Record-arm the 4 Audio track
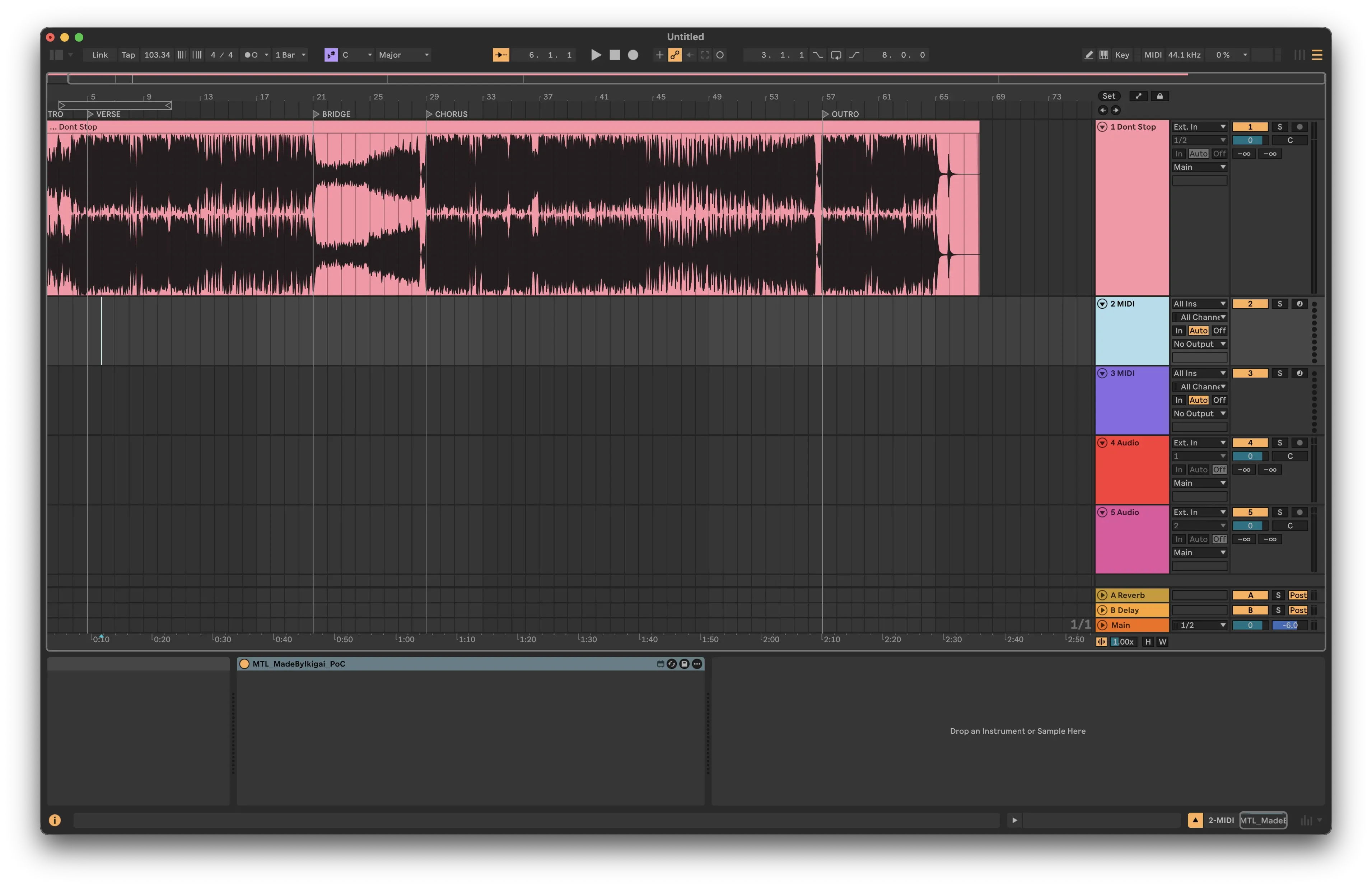Viewport: 1372px width, 888px height. tap(1299, 443)
